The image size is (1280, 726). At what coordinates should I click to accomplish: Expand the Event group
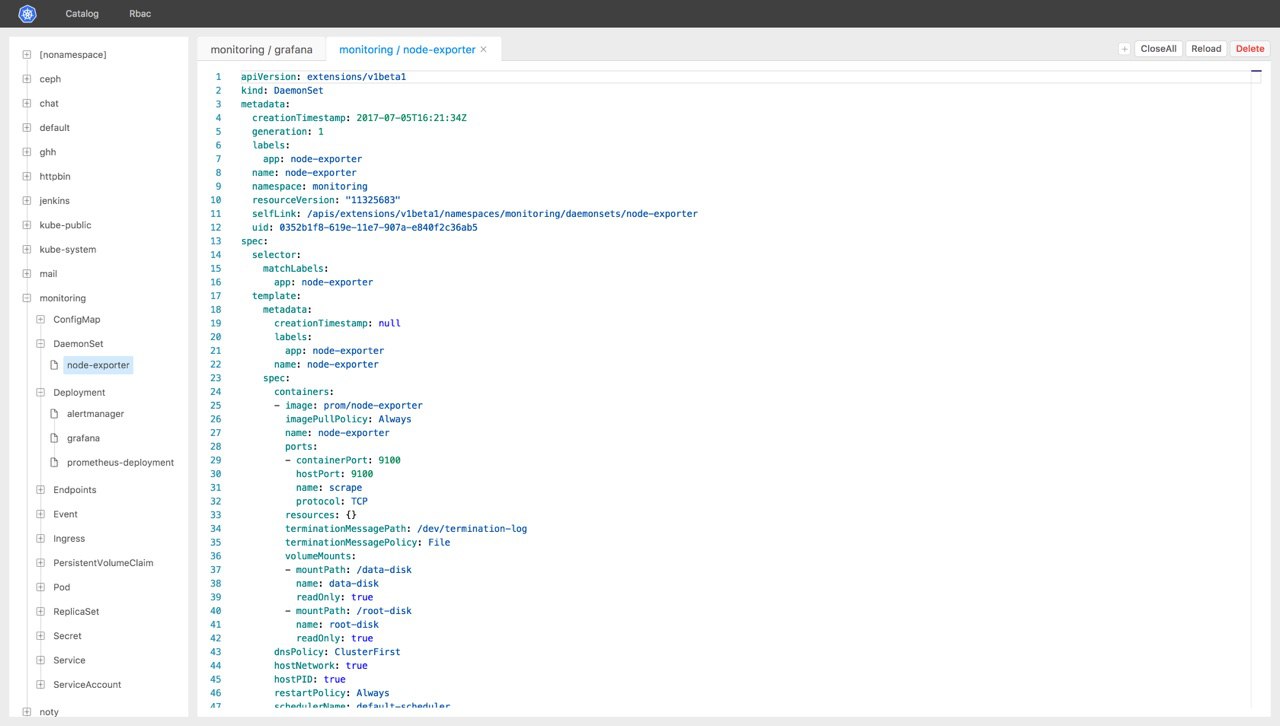tap(41, 514)
